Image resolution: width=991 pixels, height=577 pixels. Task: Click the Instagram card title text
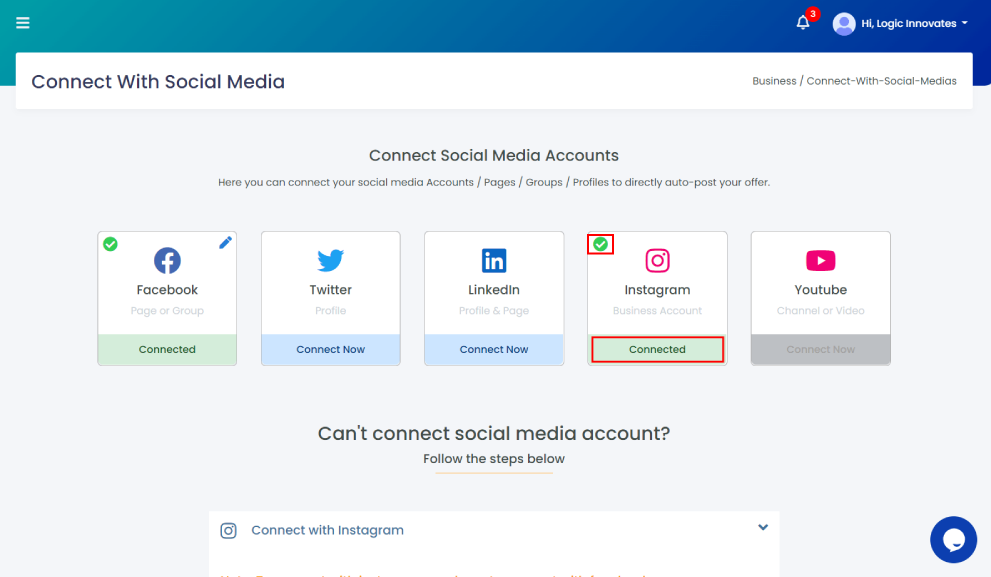pyautogui.click(x=657, y=290)
